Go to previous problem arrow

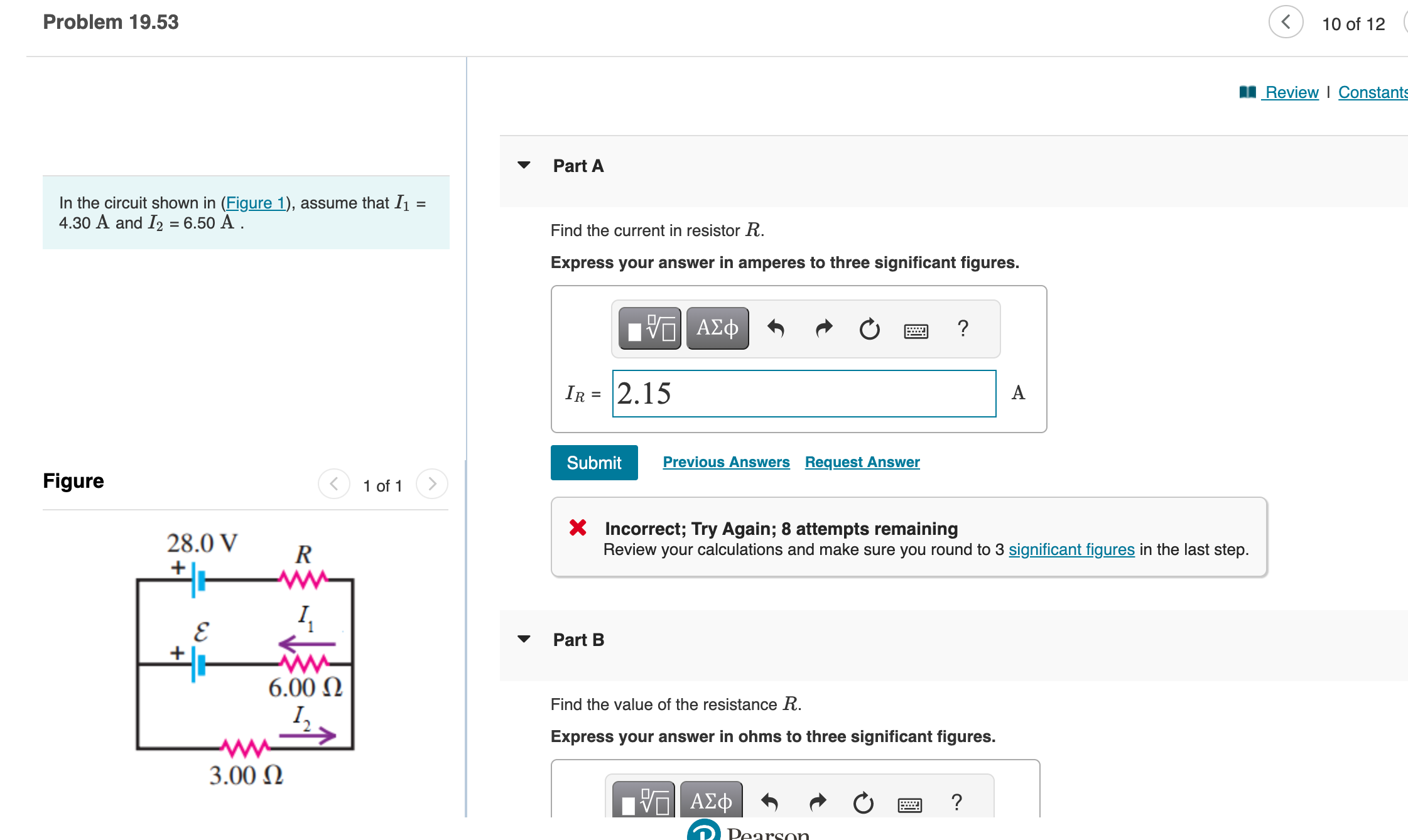pos(1286,23)
